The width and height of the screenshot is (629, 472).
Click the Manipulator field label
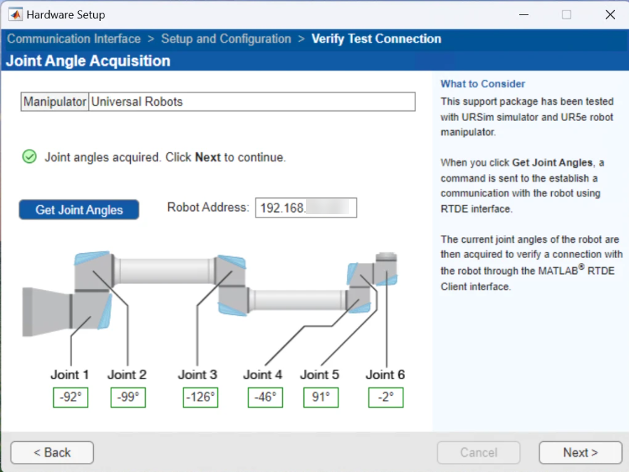(x=55, y=102)
